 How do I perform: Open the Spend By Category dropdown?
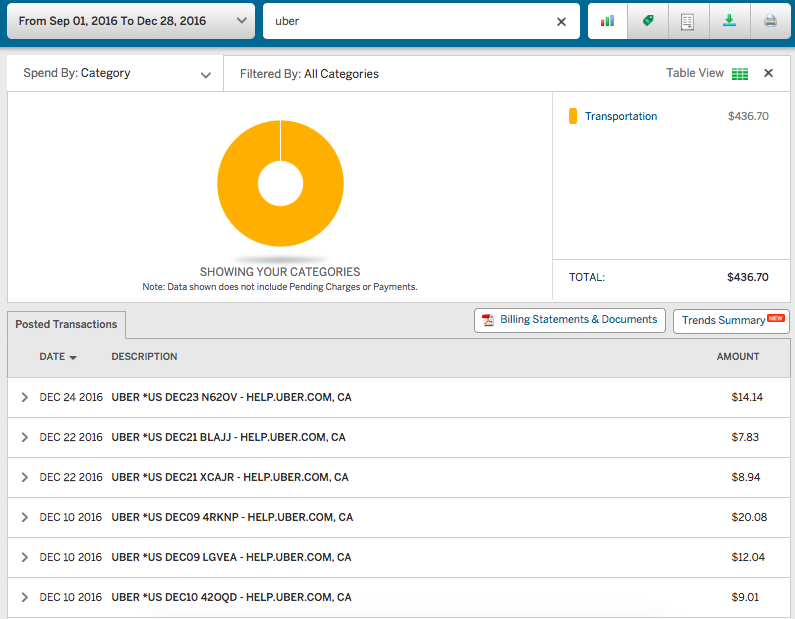point(116,73)
